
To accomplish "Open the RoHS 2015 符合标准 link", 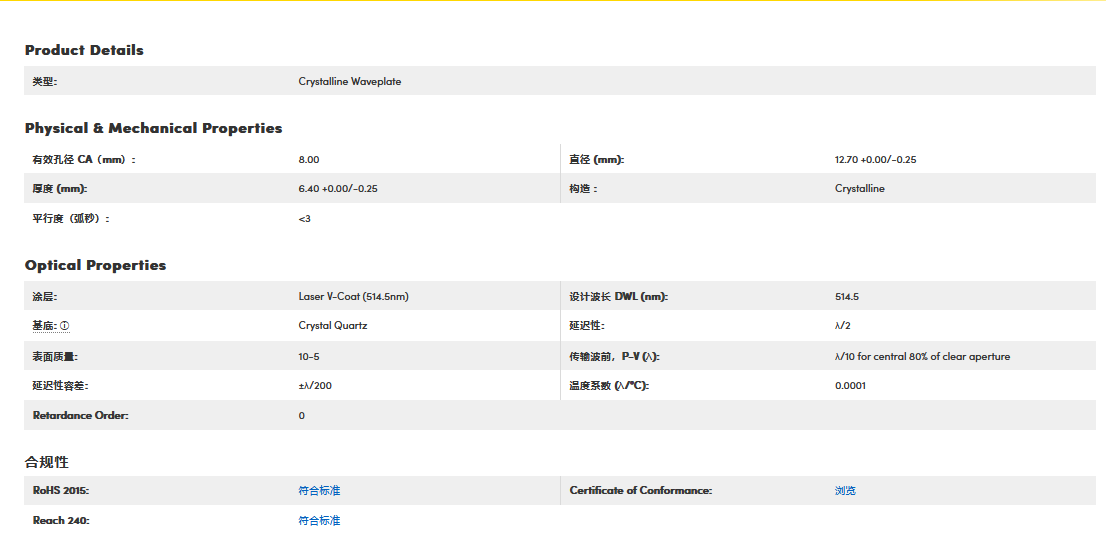I will pos(319,491).
